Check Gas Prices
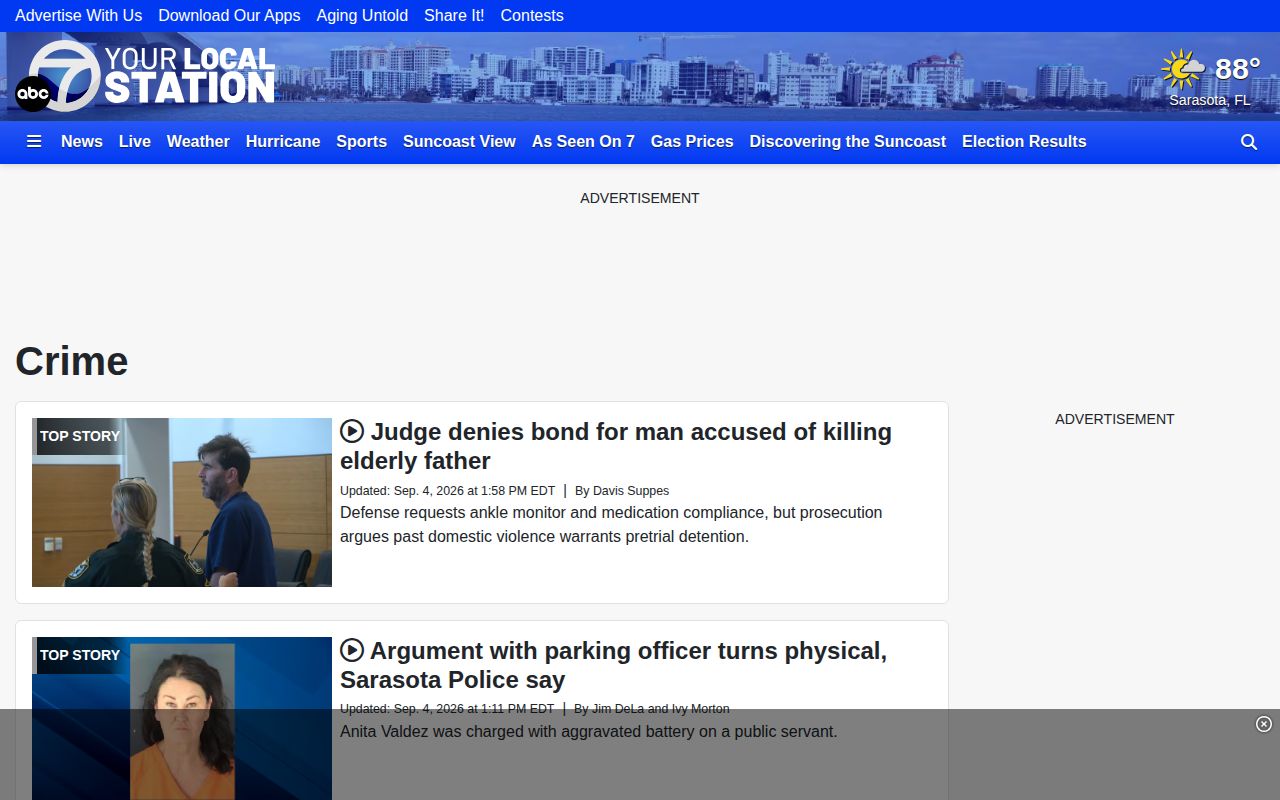Viewport: 1280px width, 800px height. tap(692, 141)
